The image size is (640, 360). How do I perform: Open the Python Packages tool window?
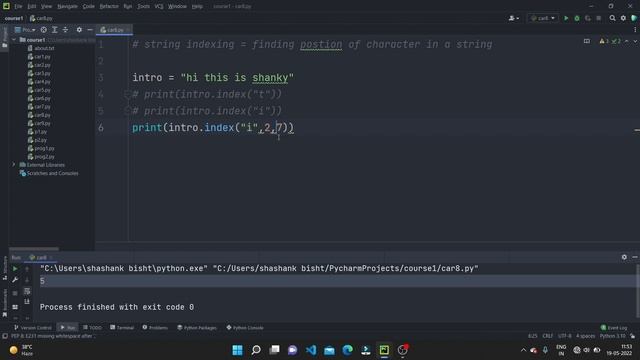197,328
